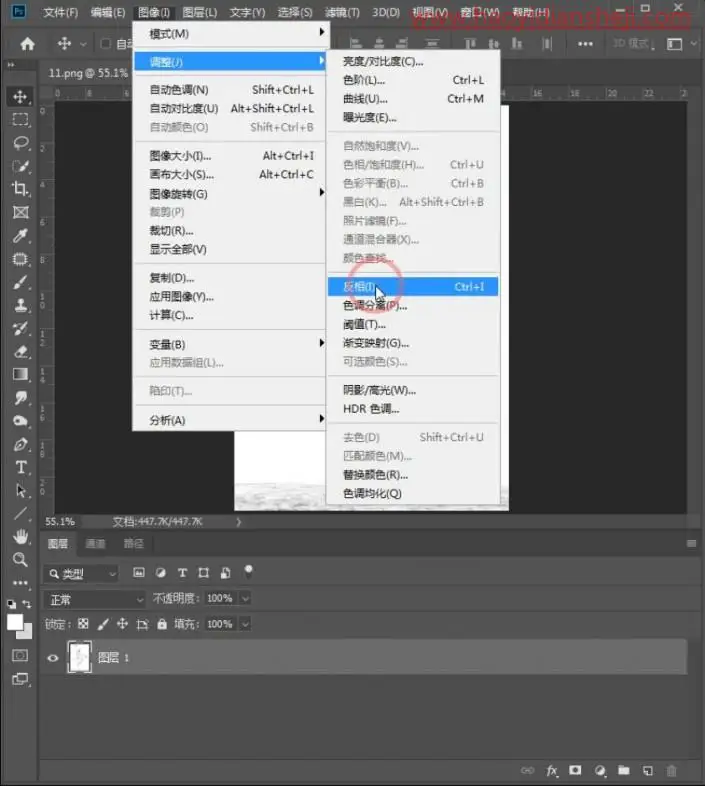Choose 曲线(U)... from the submenu

click(x=413, y=99)
